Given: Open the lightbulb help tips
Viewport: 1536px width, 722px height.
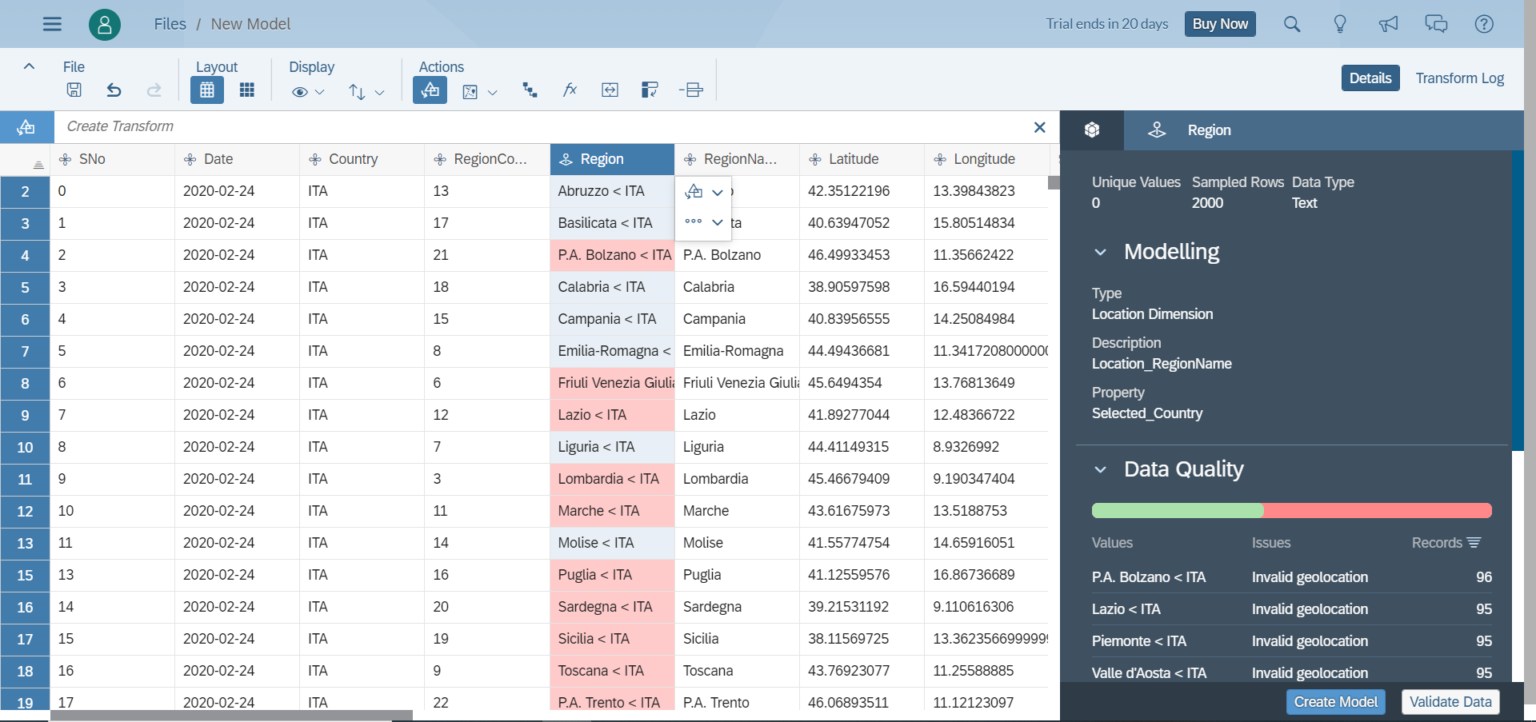Looking at the screenshot, I should pos(1341,24).
